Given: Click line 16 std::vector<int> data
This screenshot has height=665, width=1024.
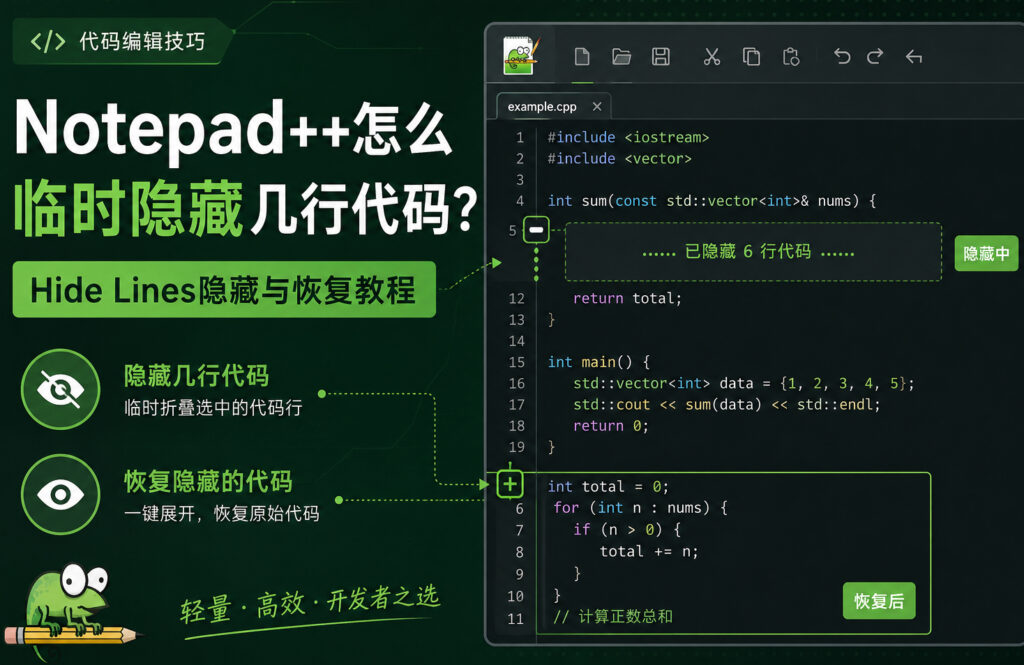Looking at the screenshot, I should click(744, 383).
